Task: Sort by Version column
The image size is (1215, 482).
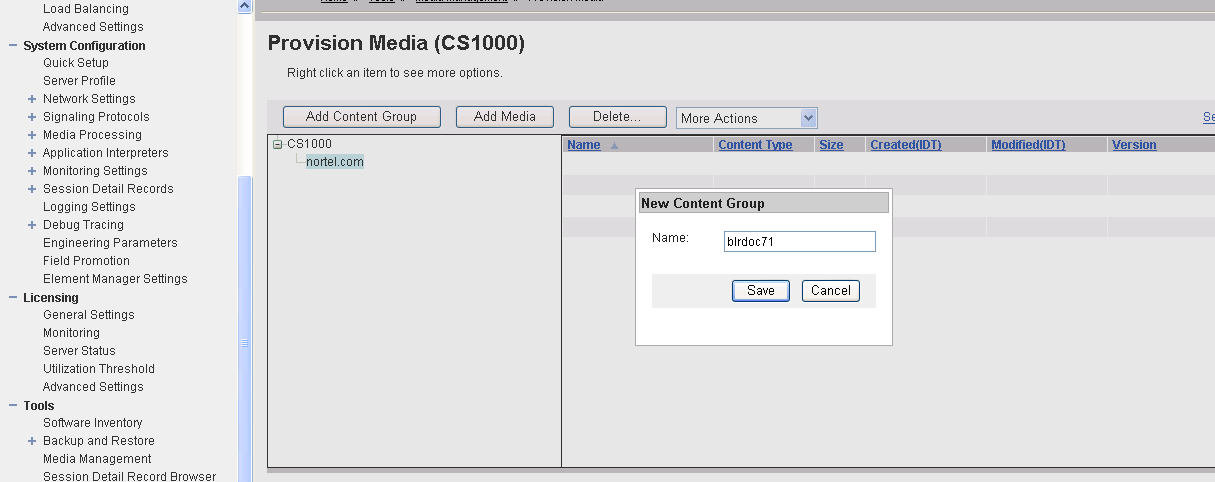Action: click(x=1134, y=145)
